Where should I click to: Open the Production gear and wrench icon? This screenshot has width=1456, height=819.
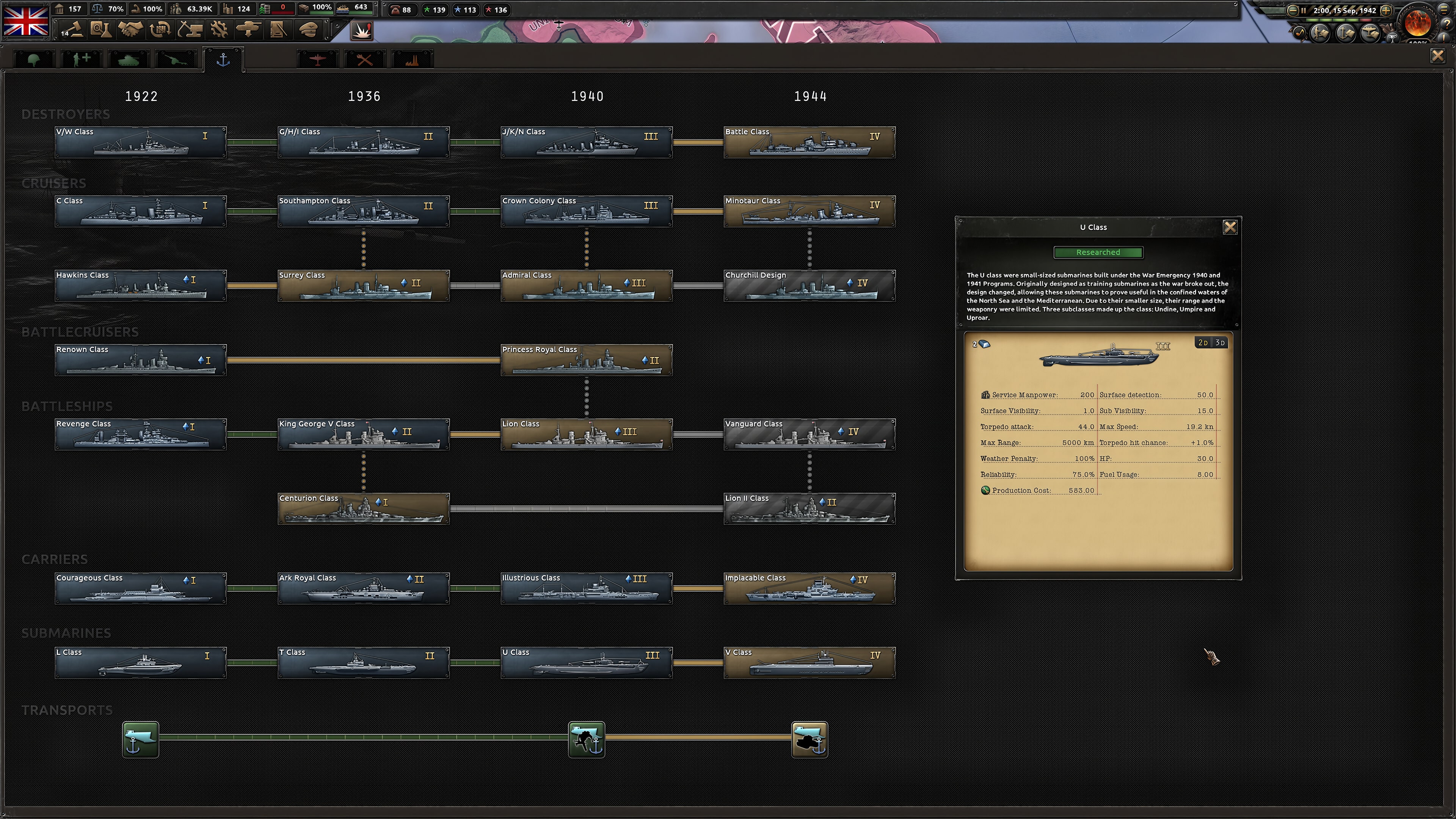[x=219, y=30]
